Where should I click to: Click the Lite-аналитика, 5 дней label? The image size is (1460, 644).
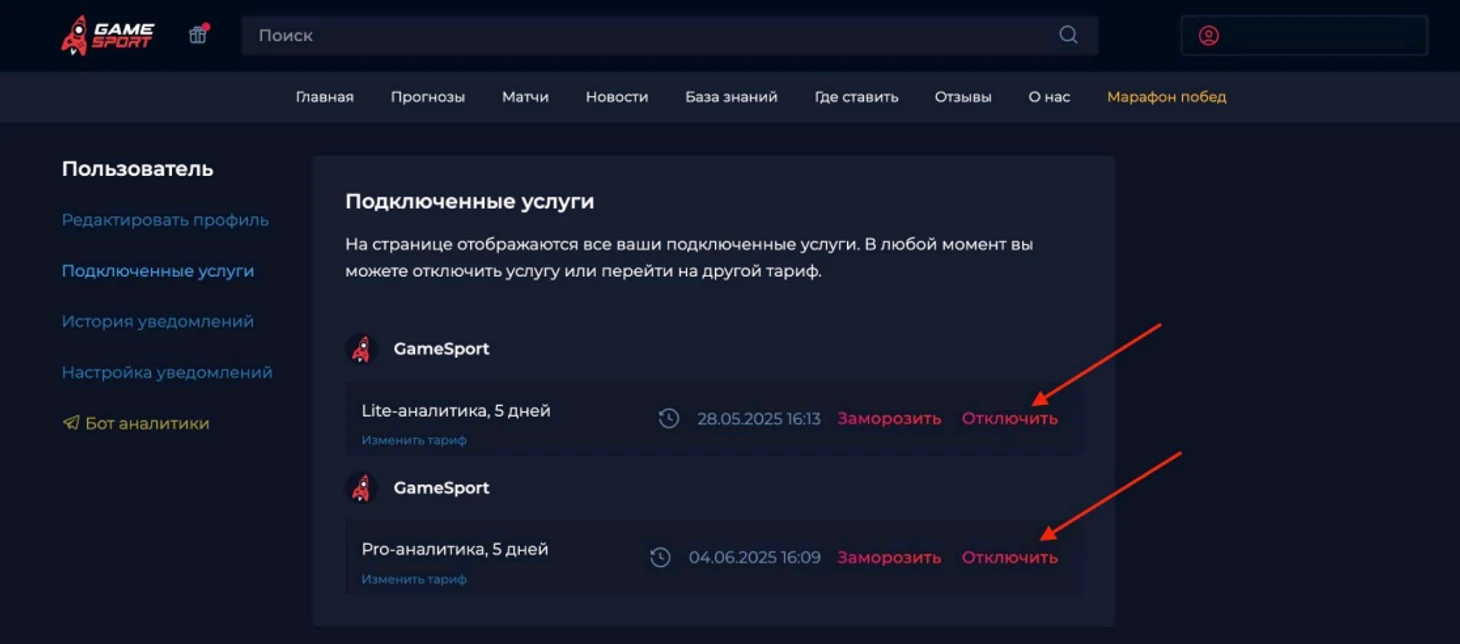click(456, 411)
